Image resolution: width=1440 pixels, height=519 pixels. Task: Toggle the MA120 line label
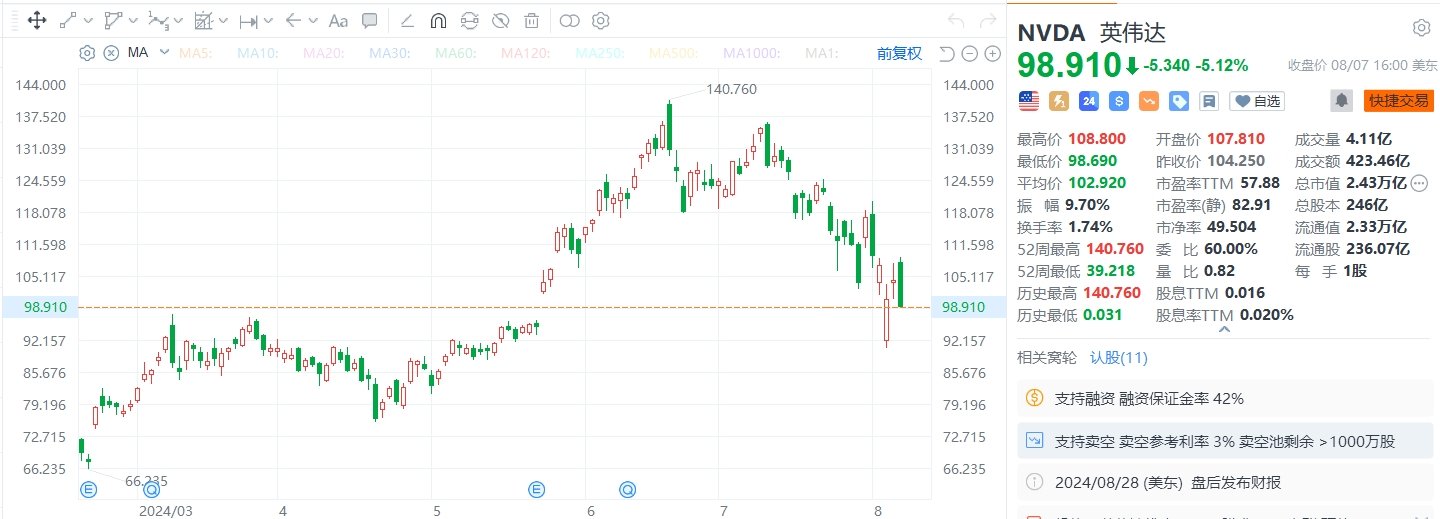525,53
